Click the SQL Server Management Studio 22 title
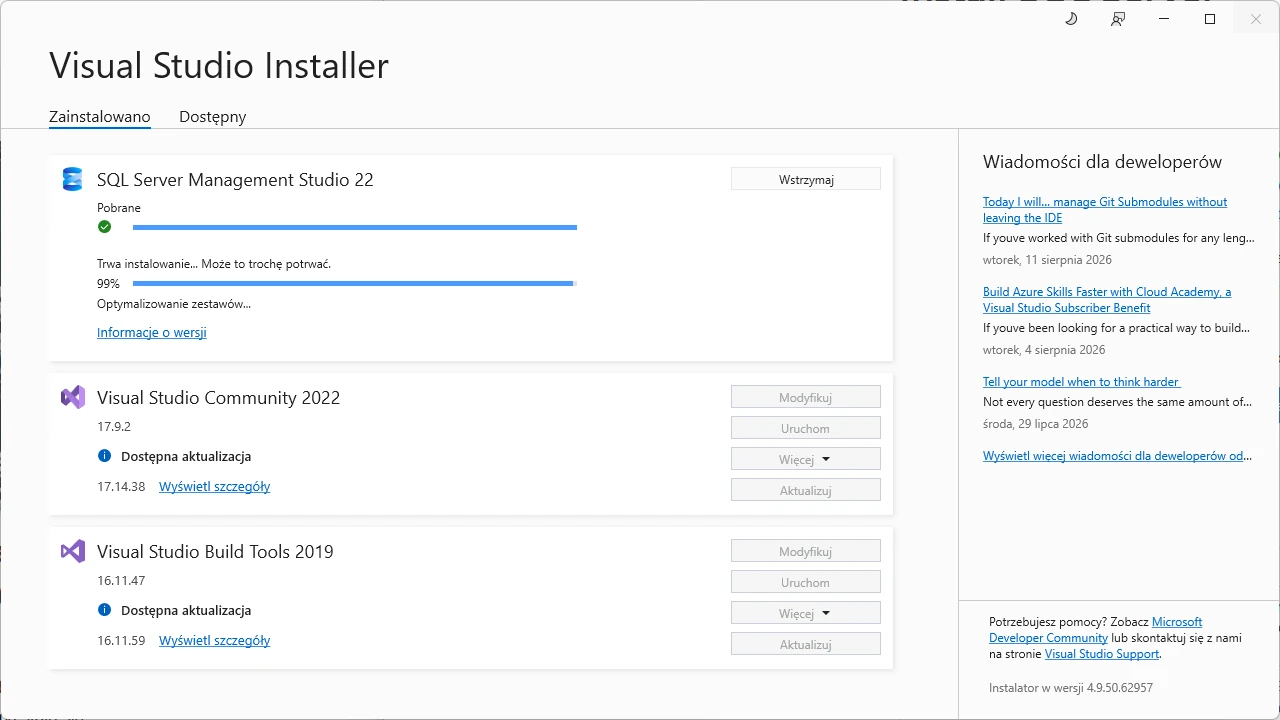The width and height of the screenshot is (1280, 720). point(235,179)
